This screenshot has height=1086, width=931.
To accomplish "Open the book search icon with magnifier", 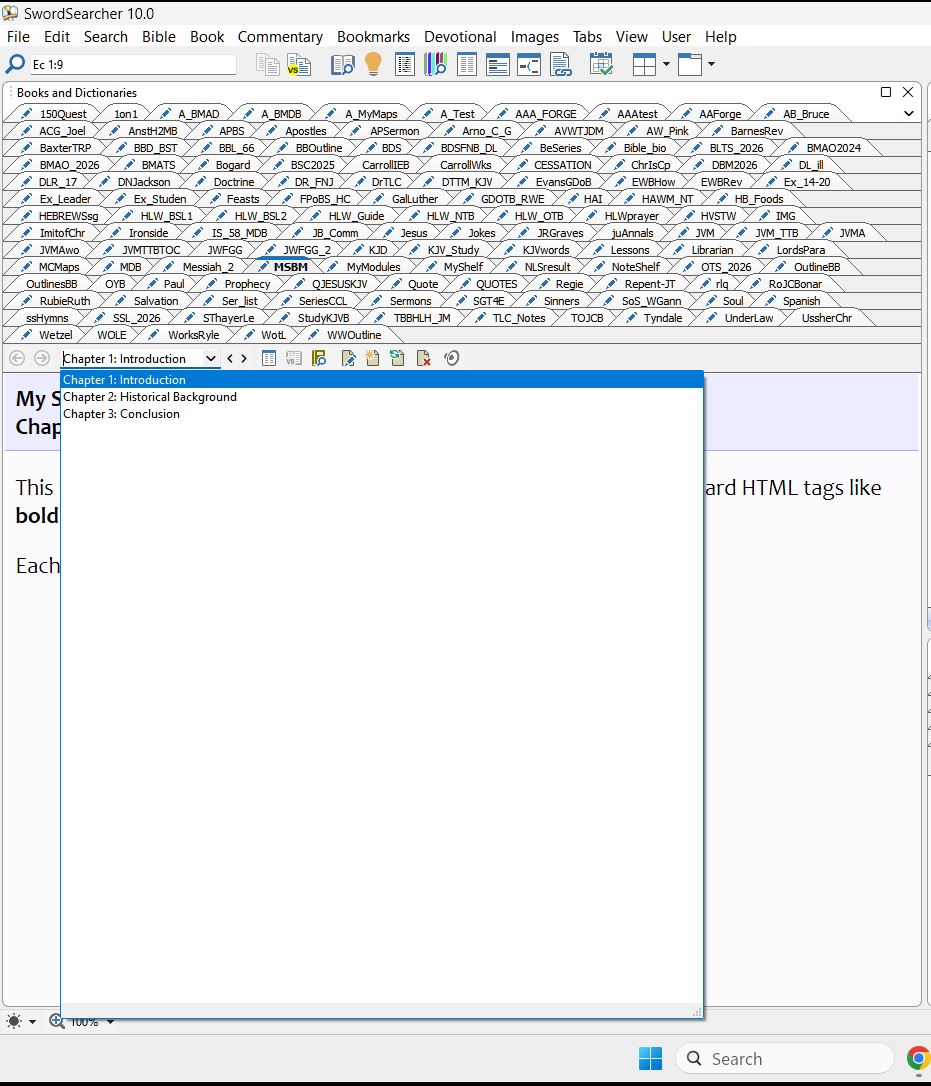I will (342, 64).
